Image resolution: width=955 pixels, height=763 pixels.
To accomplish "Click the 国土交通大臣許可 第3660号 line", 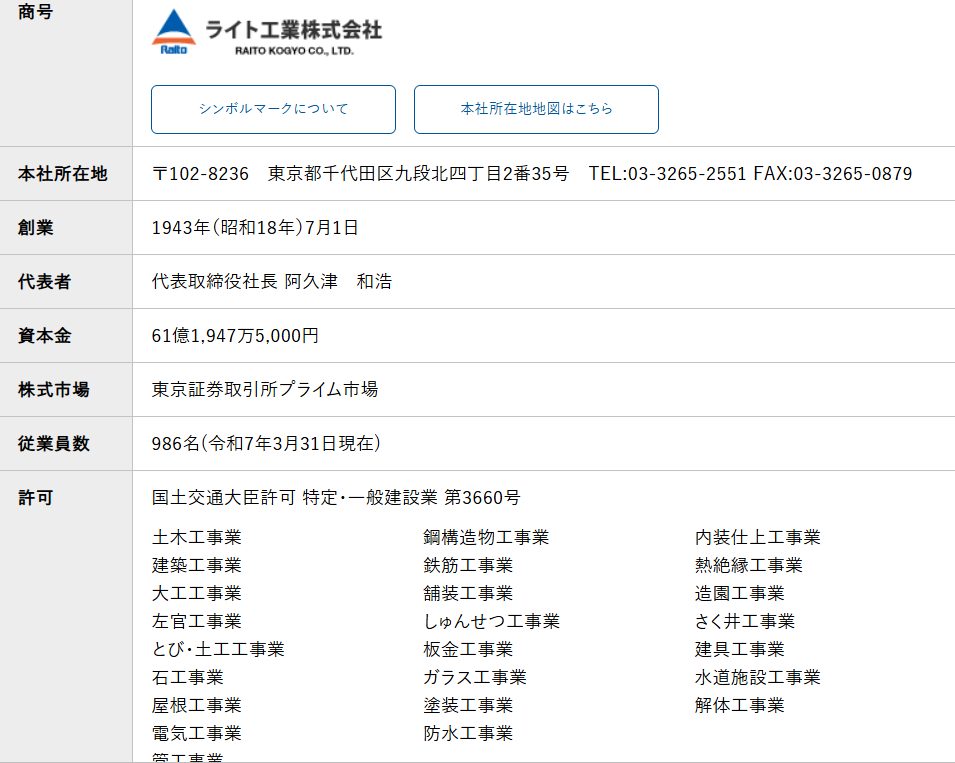I will click(336, 498).
